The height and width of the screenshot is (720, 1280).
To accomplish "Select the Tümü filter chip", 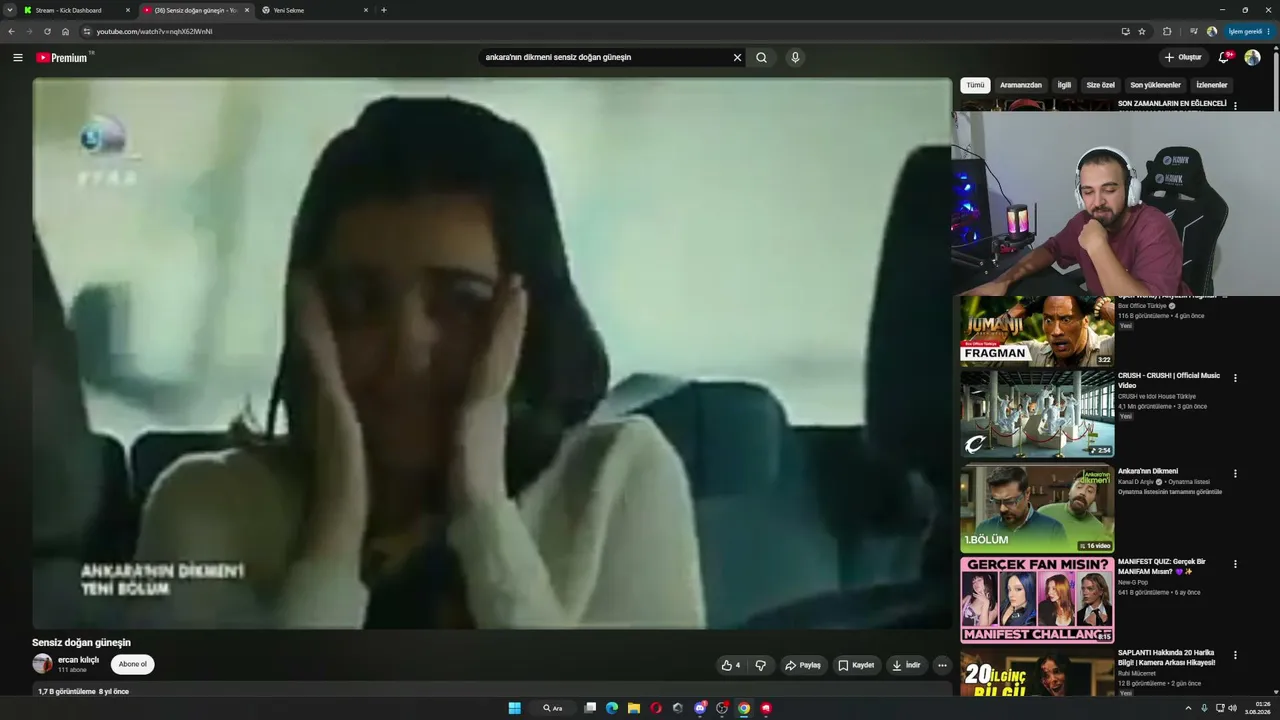I will click(975, 85).
